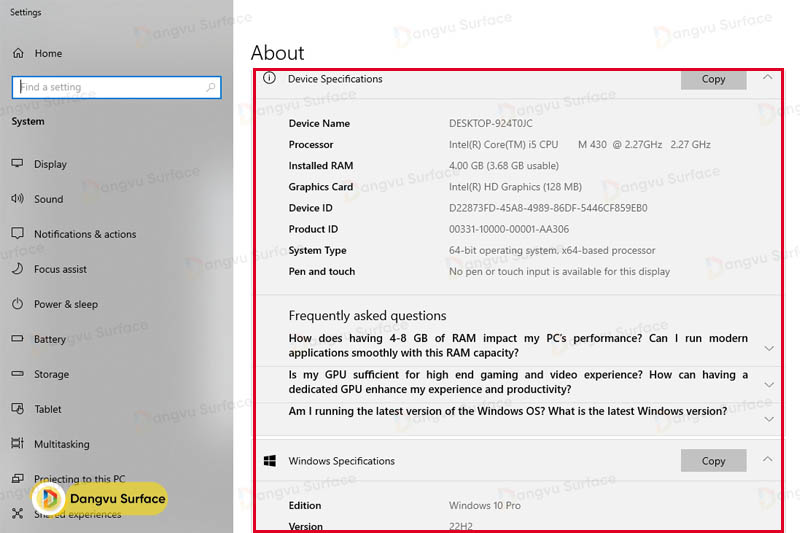The image size is (800, 533).
Task: Select the Battery icon item
Action: click(17, 339)
